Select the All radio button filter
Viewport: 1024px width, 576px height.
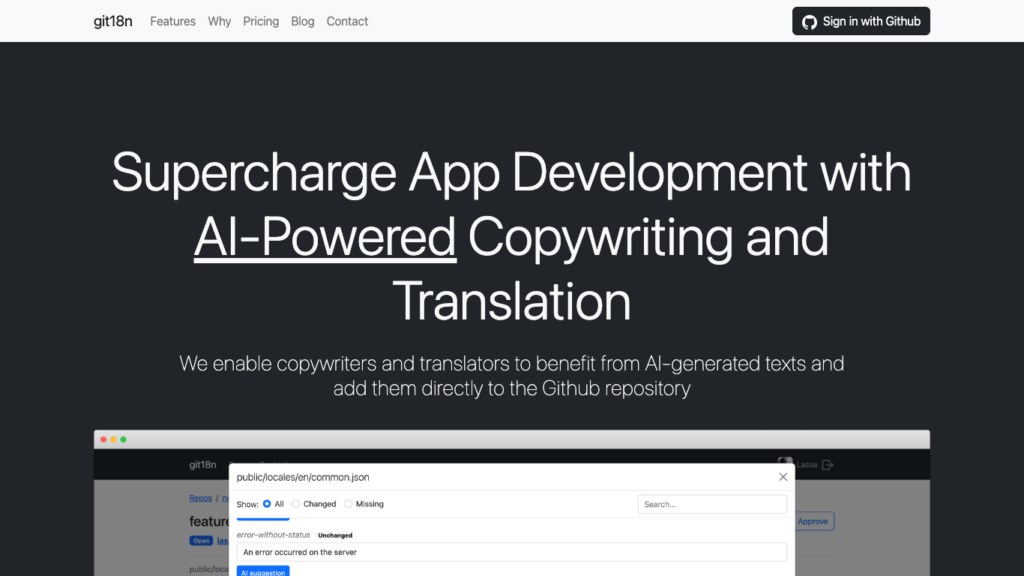tap(267, 504)
